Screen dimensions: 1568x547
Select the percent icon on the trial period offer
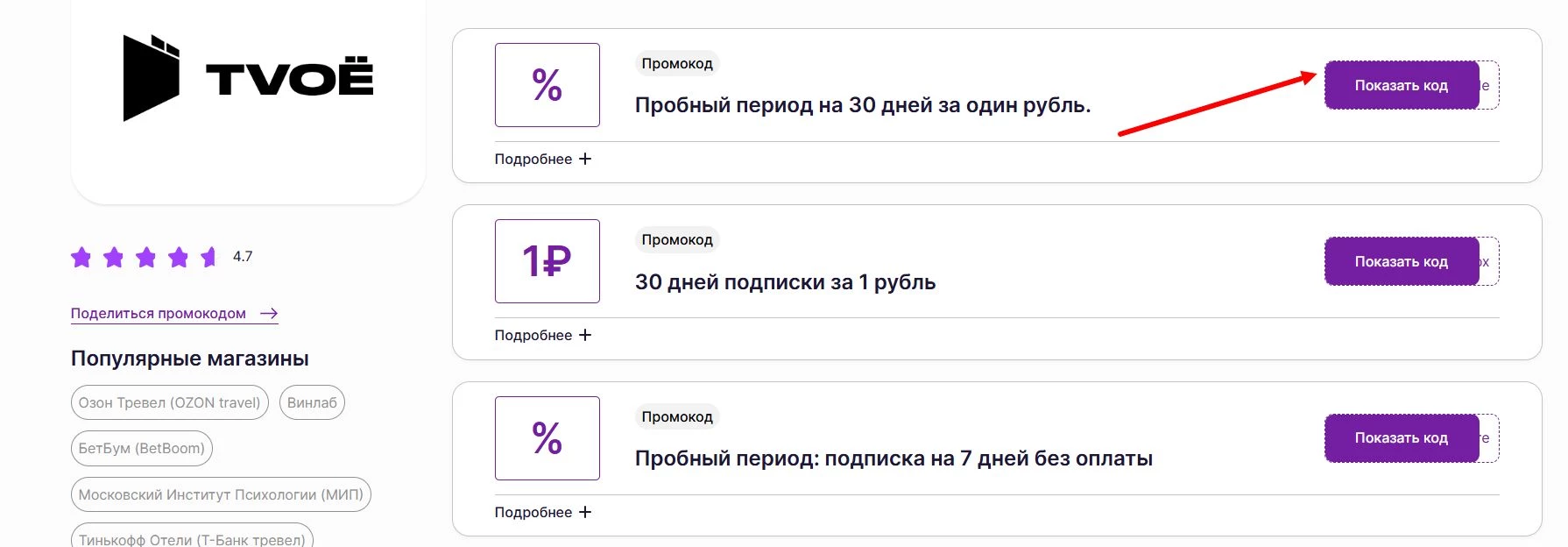pos(547,85)
